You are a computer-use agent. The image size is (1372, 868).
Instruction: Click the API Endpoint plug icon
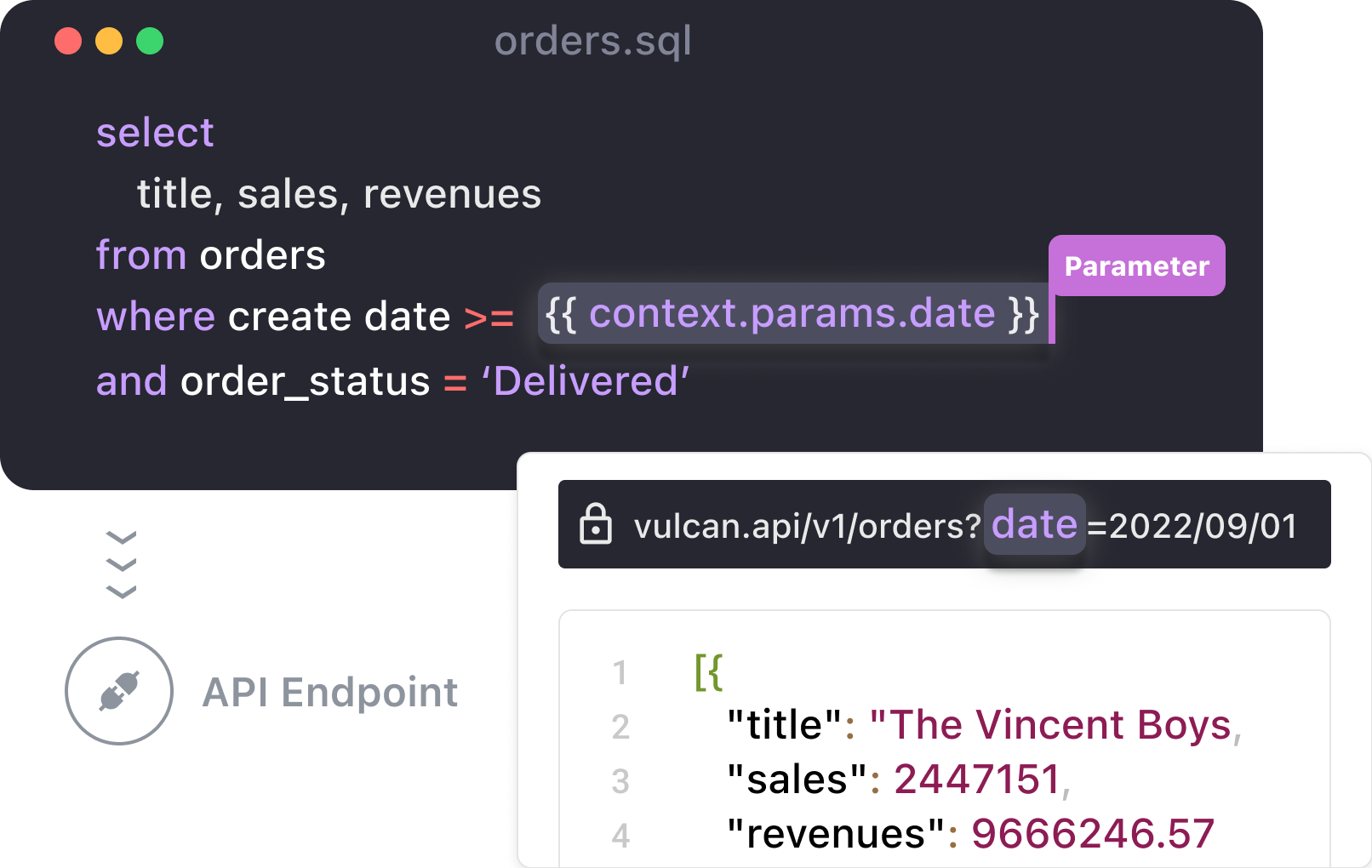119,691
